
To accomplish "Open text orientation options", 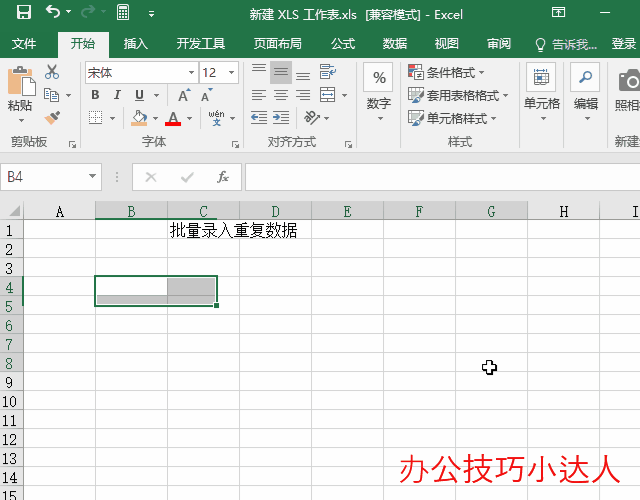I will click(312, 118).
